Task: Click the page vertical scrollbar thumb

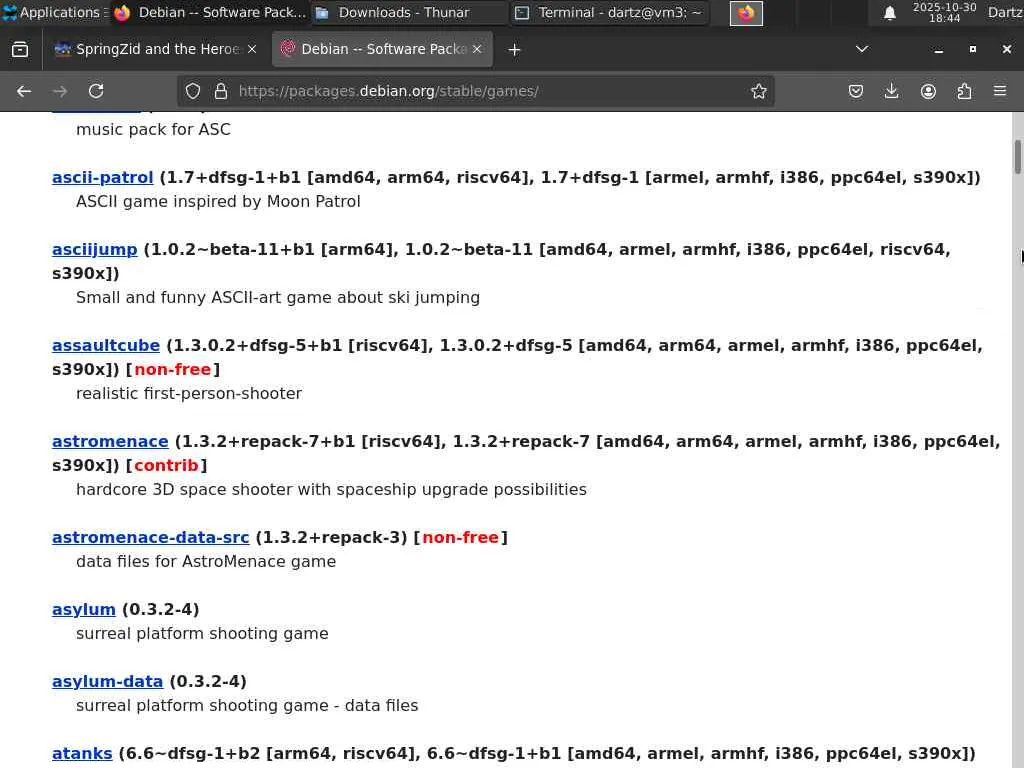Action: point(1017,157)
